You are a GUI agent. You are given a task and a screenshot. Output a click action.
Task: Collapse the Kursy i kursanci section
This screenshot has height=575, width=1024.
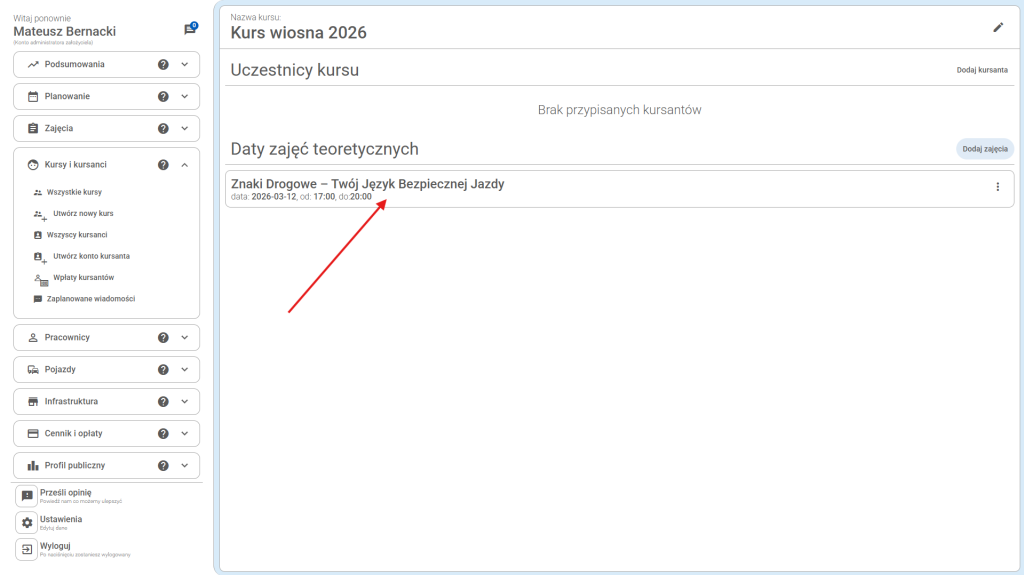pyautogui.click(x=184, y=164)
